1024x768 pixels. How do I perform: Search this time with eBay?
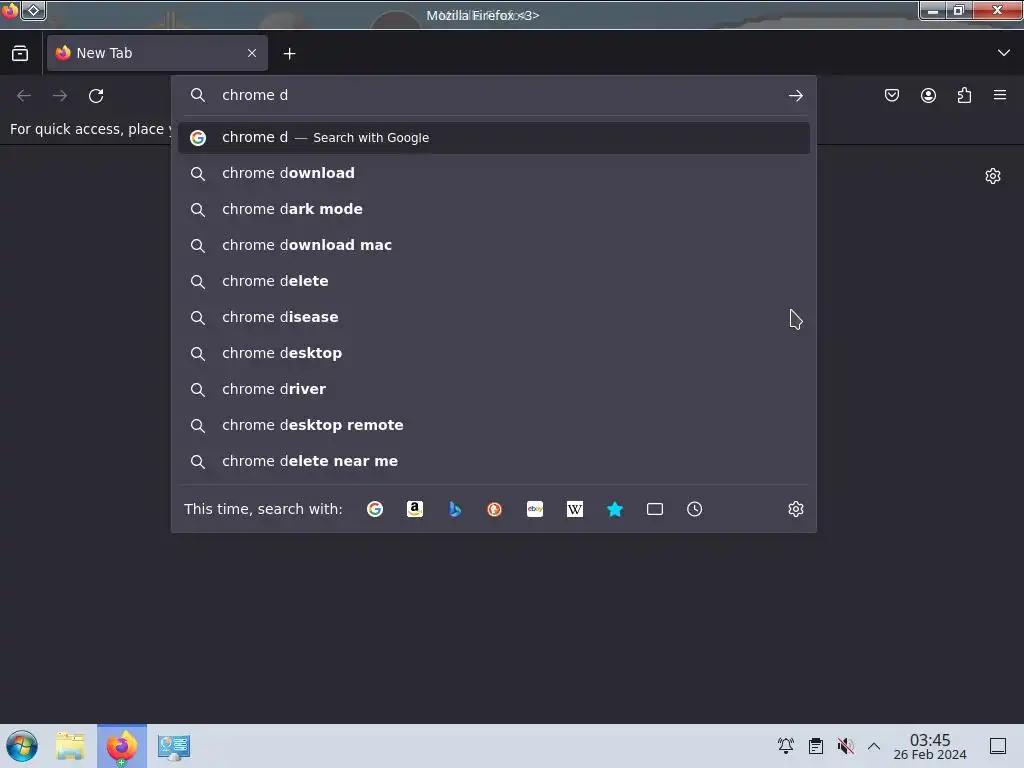[535, 509]
